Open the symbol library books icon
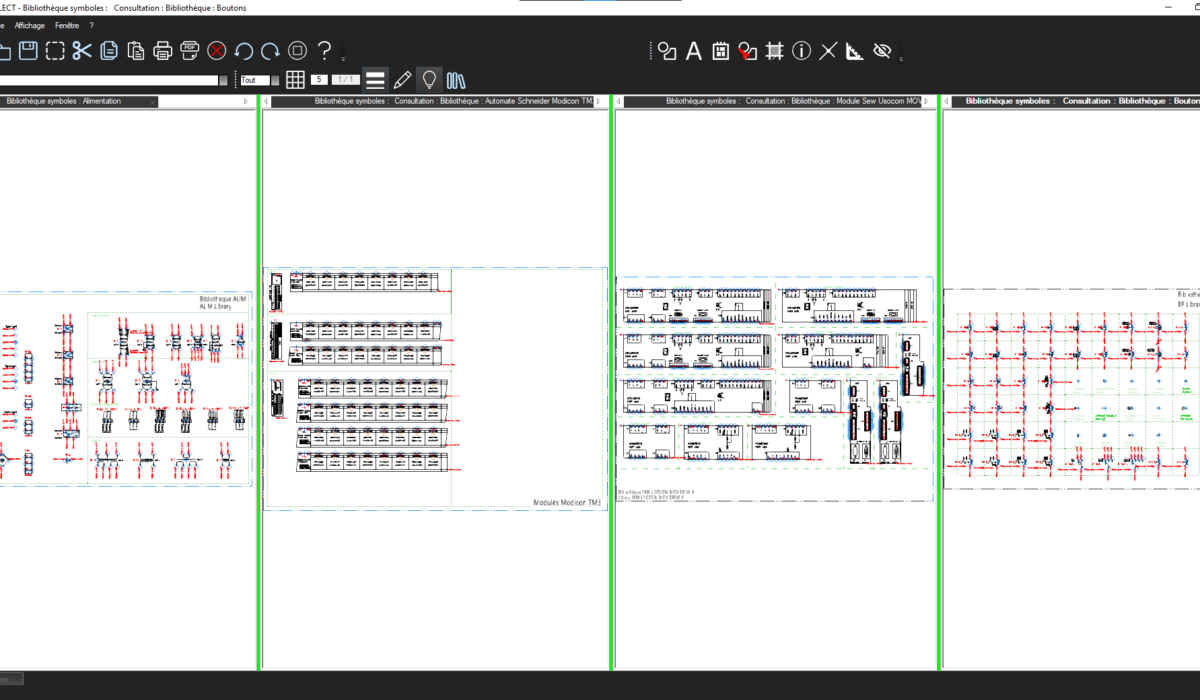Screen dimensions: 1200x700 point(457,80)
